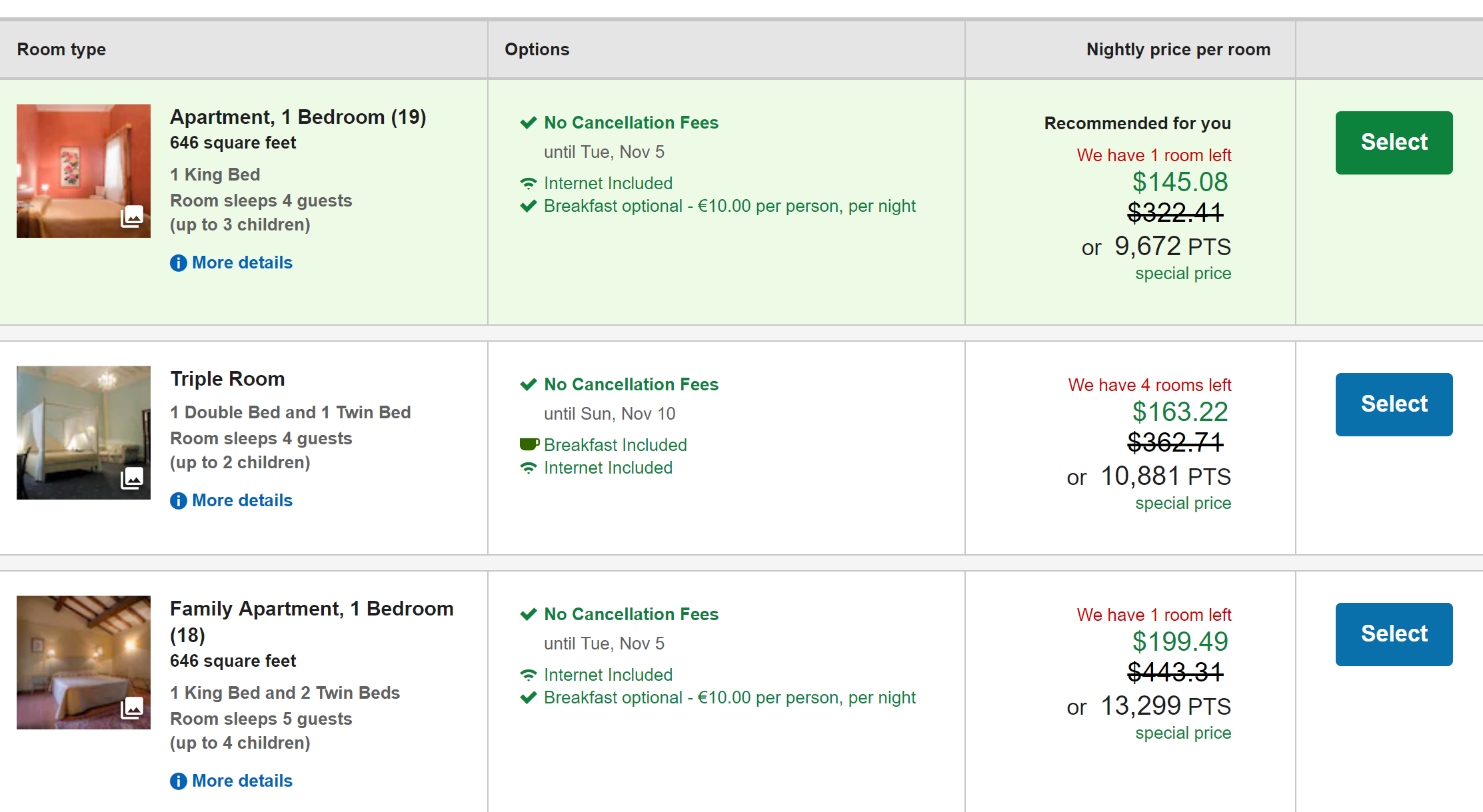Click the Breakfast Included cup icon
Viewport: 1483px width, 812px height.
[x=529, y=444]
